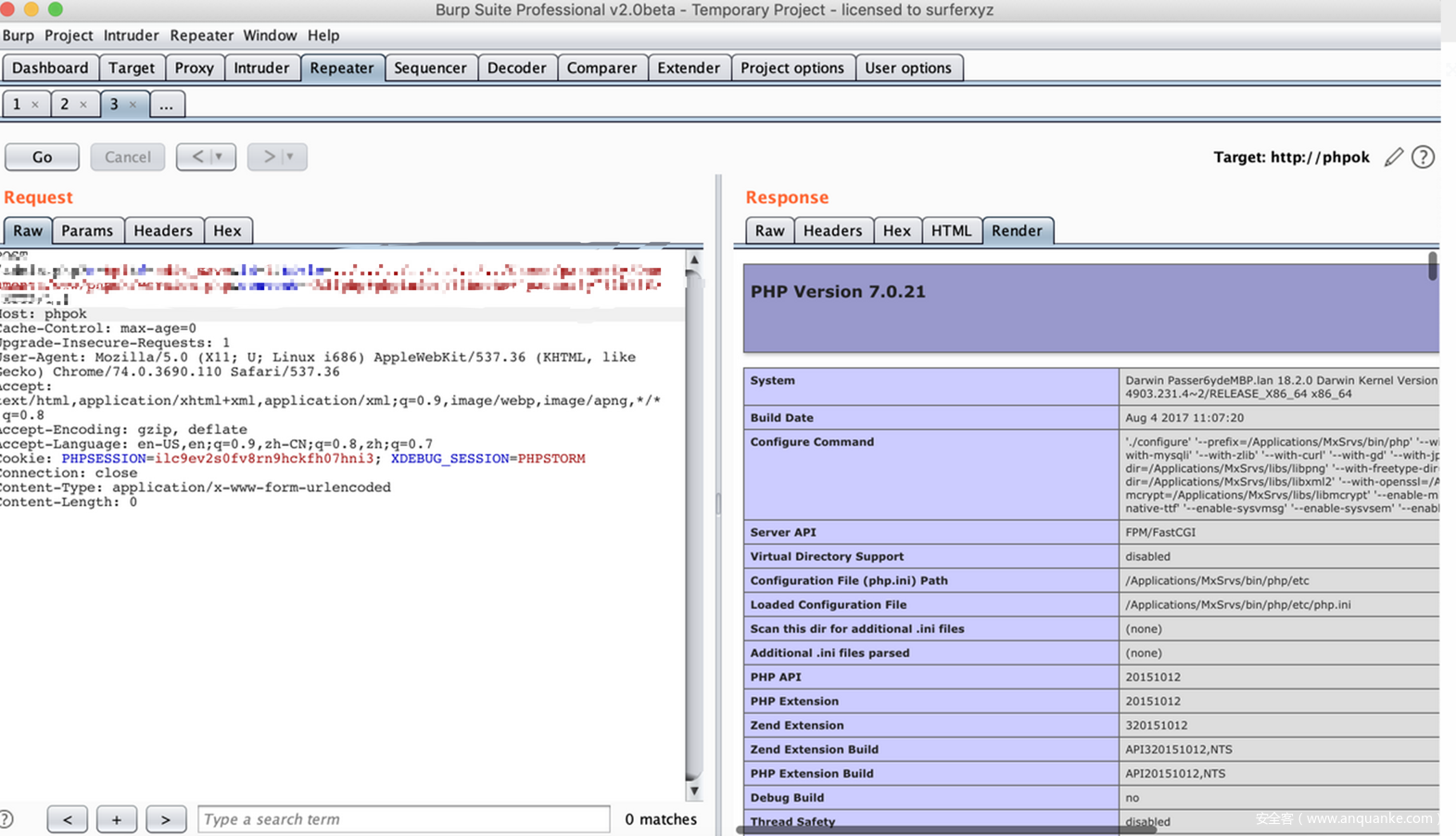
Task: Show the response Render view
Action: [x=1017, y=231]
